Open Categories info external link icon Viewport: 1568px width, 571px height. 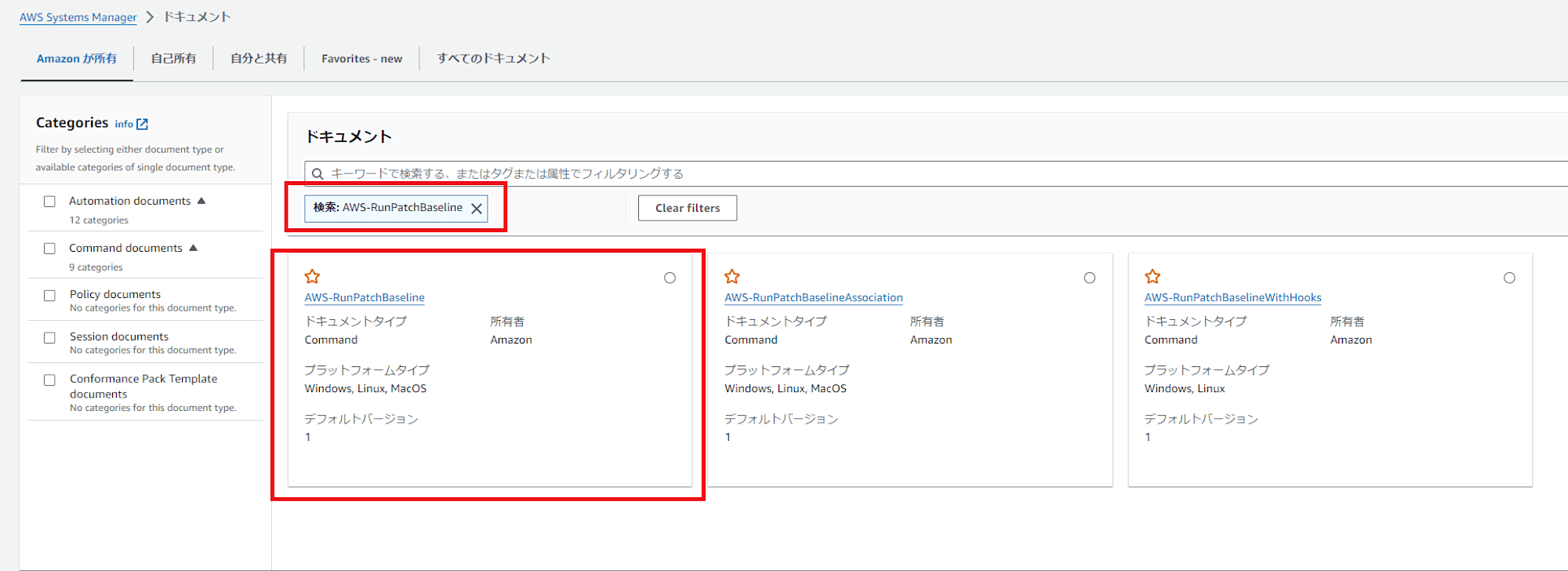[142, 124]
